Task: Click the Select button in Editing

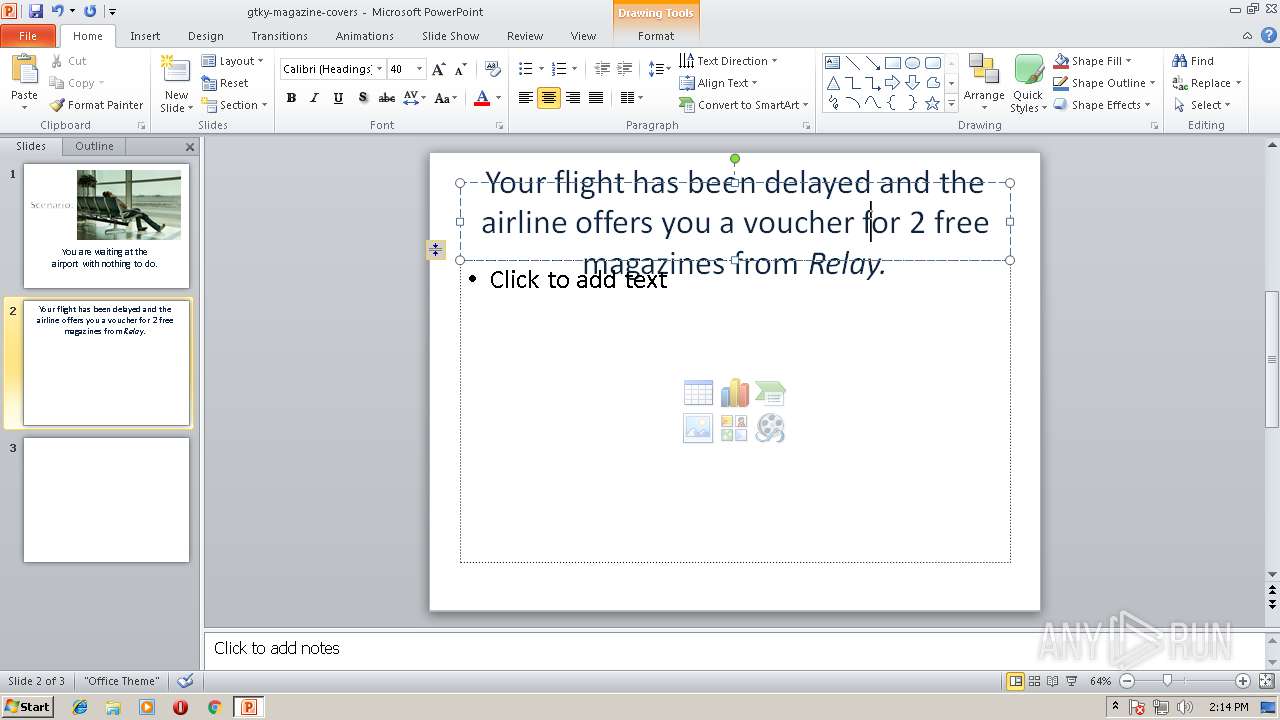Action: tap(1201, 105)
